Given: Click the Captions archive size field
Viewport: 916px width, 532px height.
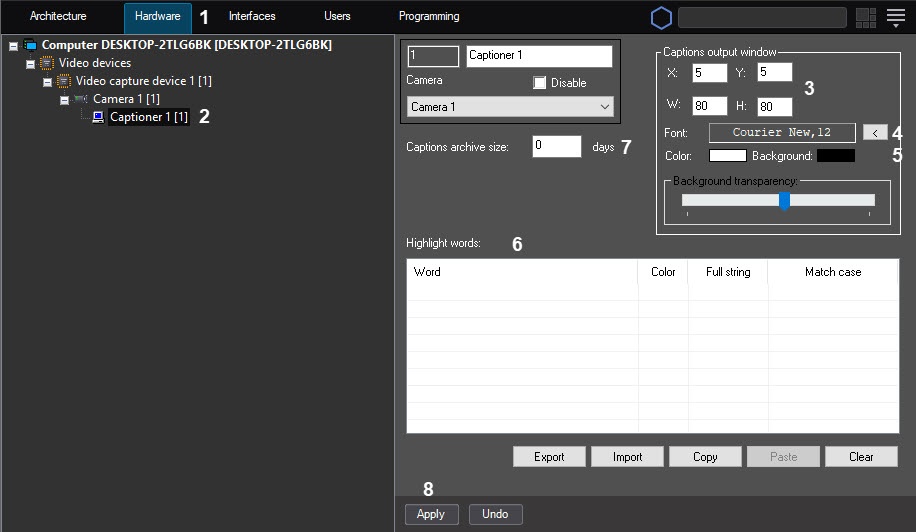Looking at the screenshot, I should tap(556, 147).
